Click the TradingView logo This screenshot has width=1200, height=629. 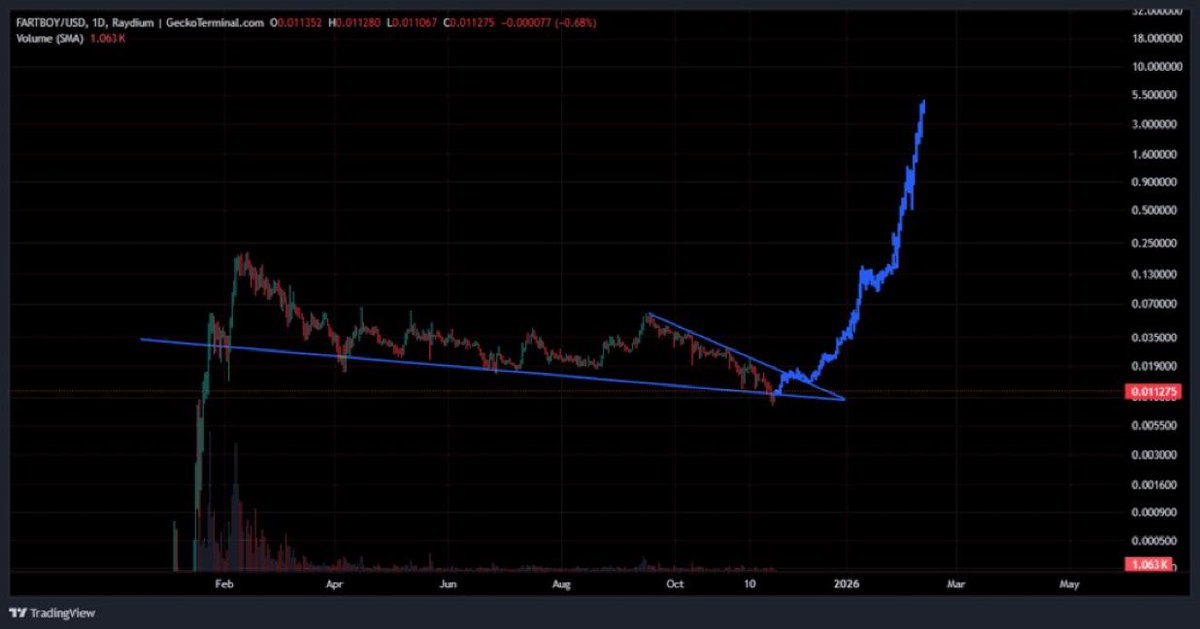coord(52,612)
